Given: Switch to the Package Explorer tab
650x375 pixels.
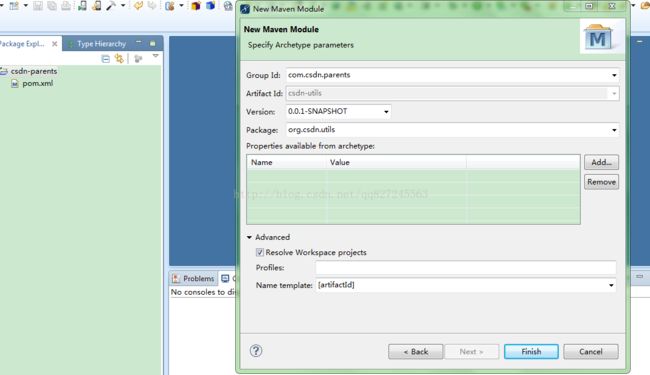Looking at the screenshot, I should point(22,44).
